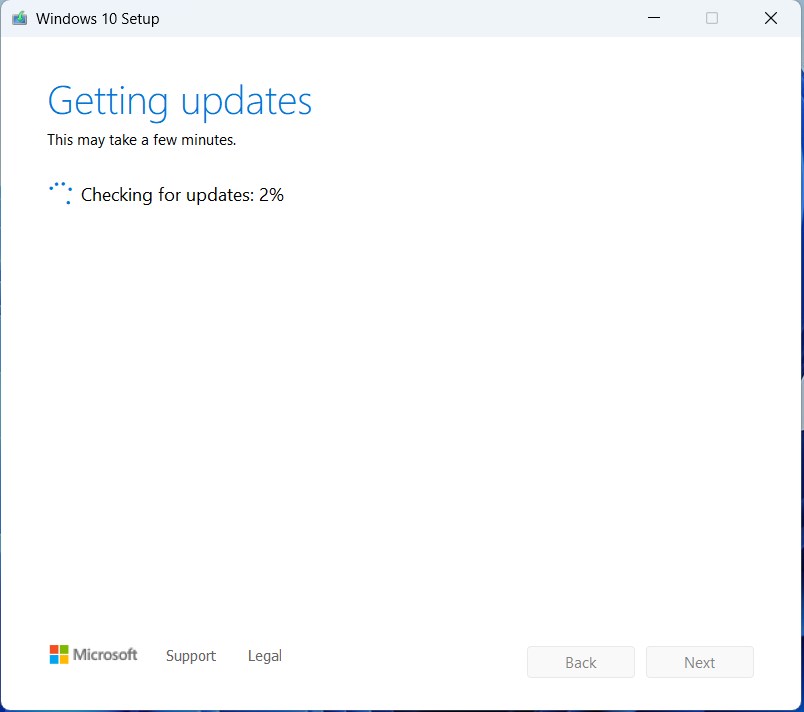Click the disabled maximize button
804x712 pixels.
point(712,18)
